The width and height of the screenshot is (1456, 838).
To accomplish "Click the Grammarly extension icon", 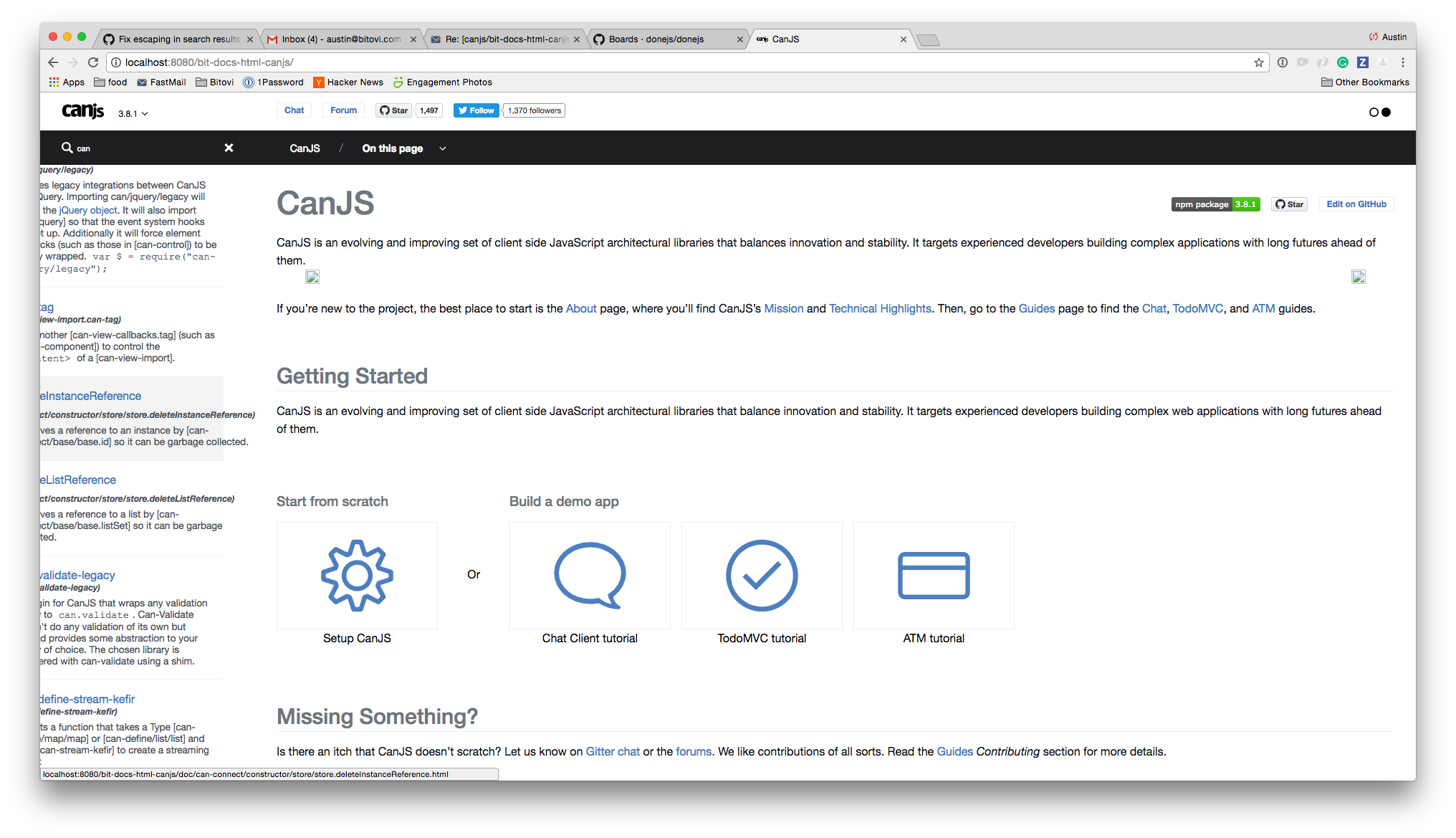I will 1343,62.
